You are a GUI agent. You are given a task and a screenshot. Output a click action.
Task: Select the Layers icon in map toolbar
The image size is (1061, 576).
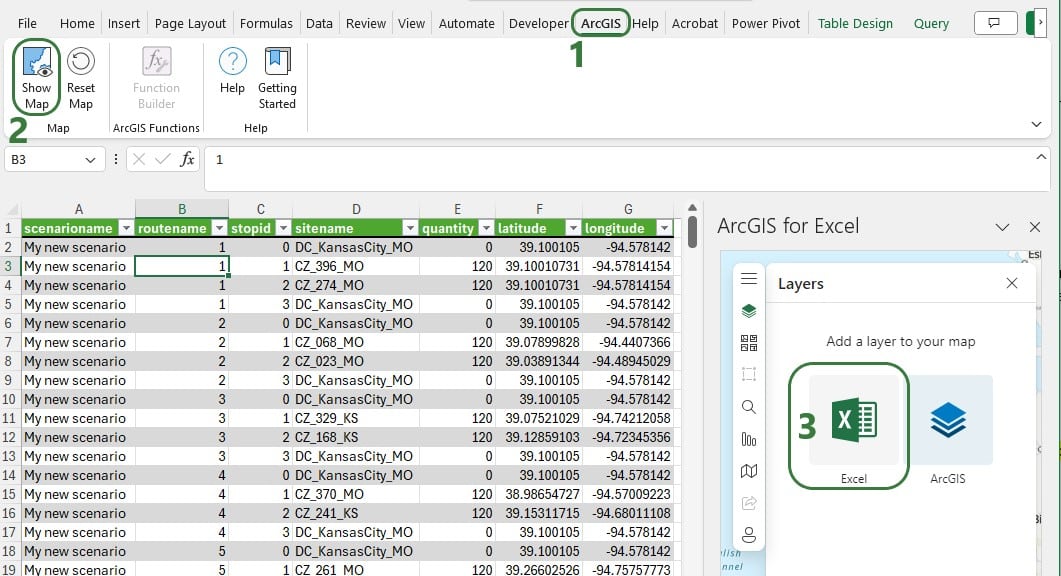point(749,311)
